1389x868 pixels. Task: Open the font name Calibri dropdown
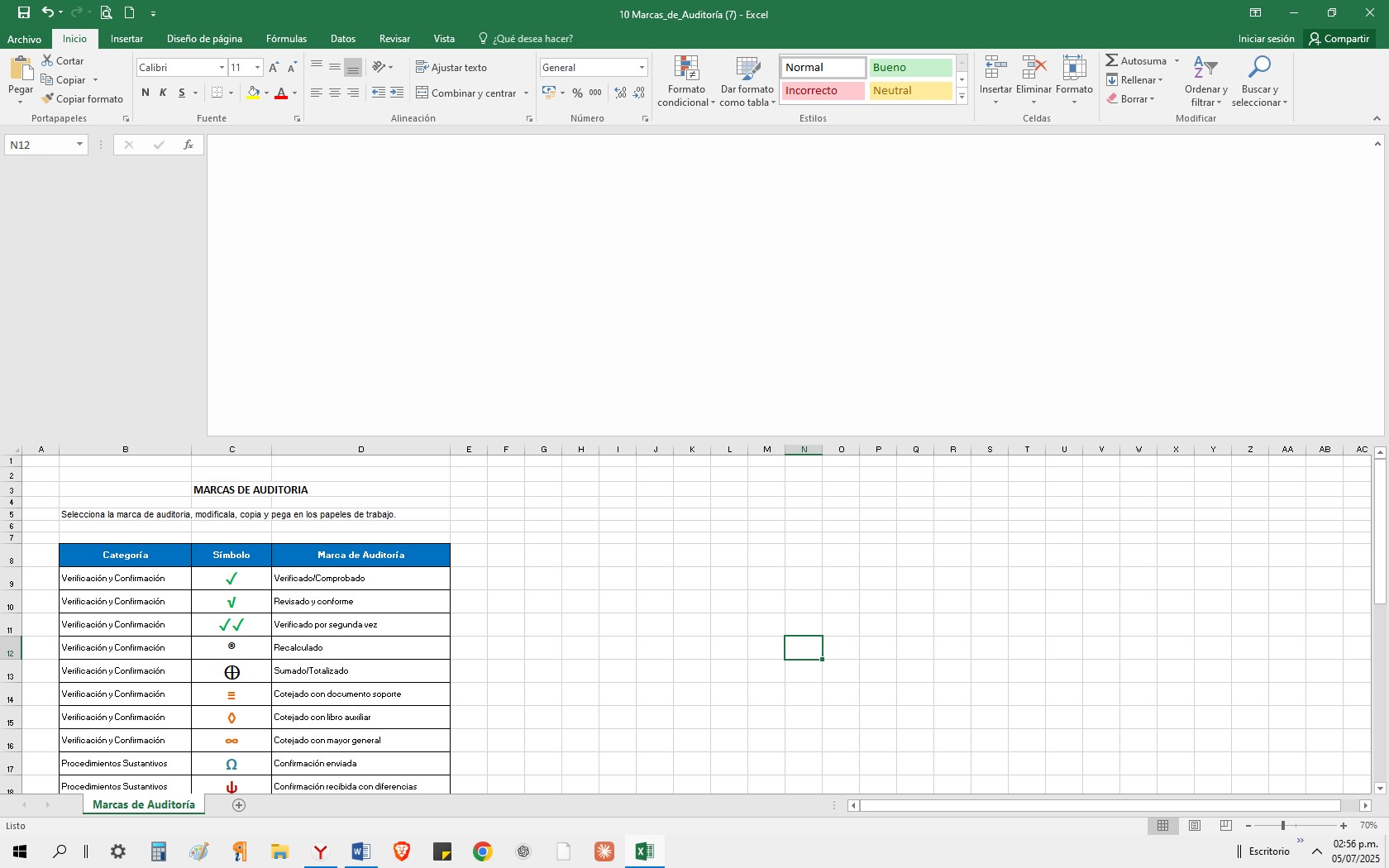coord(222,68)
